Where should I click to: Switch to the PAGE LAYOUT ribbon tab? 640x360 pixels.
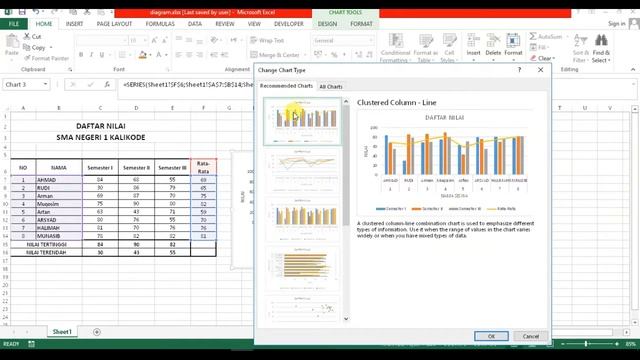[x=114, y=24]
